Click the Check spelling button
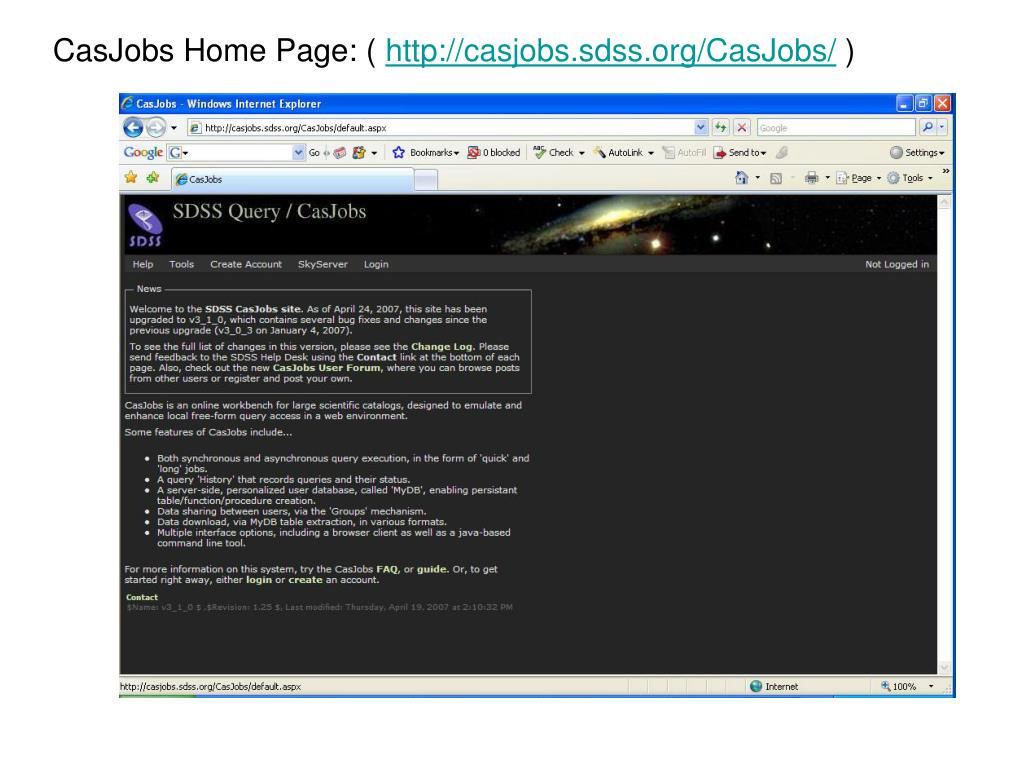 [x=558, y=153]
